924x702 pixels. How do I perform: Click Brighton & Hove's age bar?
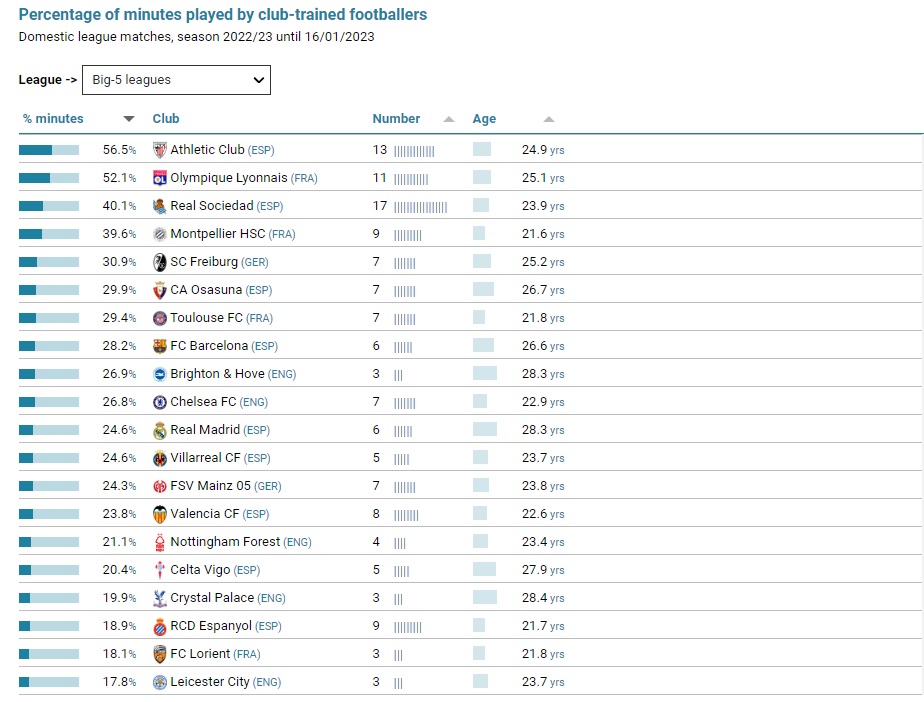coord(485,374)
